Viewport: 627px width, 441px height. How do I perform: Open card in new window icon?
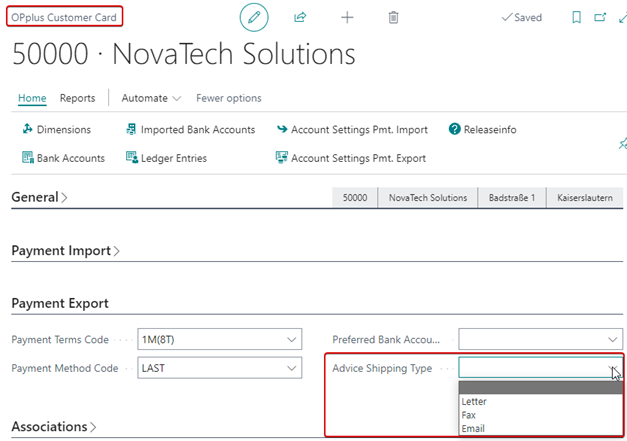pos(601,18)
